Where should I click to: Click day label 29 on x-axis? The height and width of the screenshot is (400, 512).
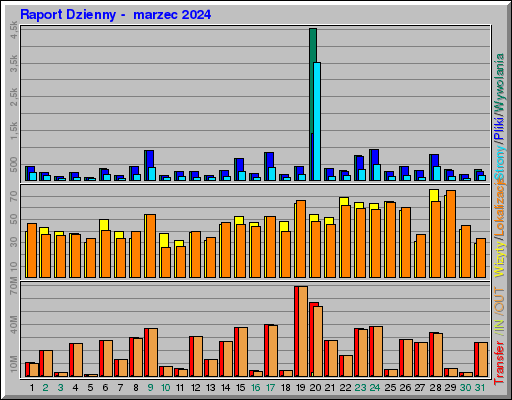(450, 388)
